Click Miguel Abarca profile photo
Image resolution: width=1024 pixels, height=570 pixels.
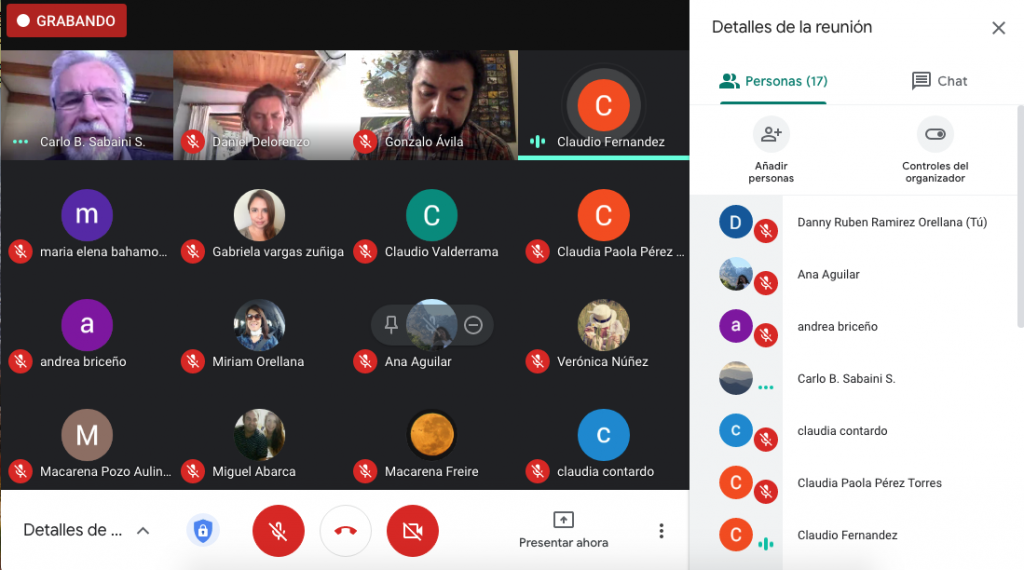pos(259,435)
